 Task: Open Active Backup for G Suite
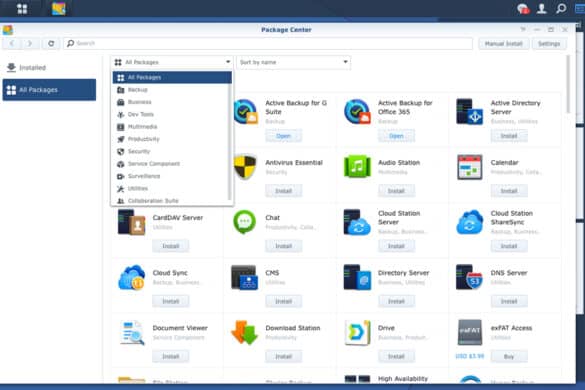pos(284,136)
